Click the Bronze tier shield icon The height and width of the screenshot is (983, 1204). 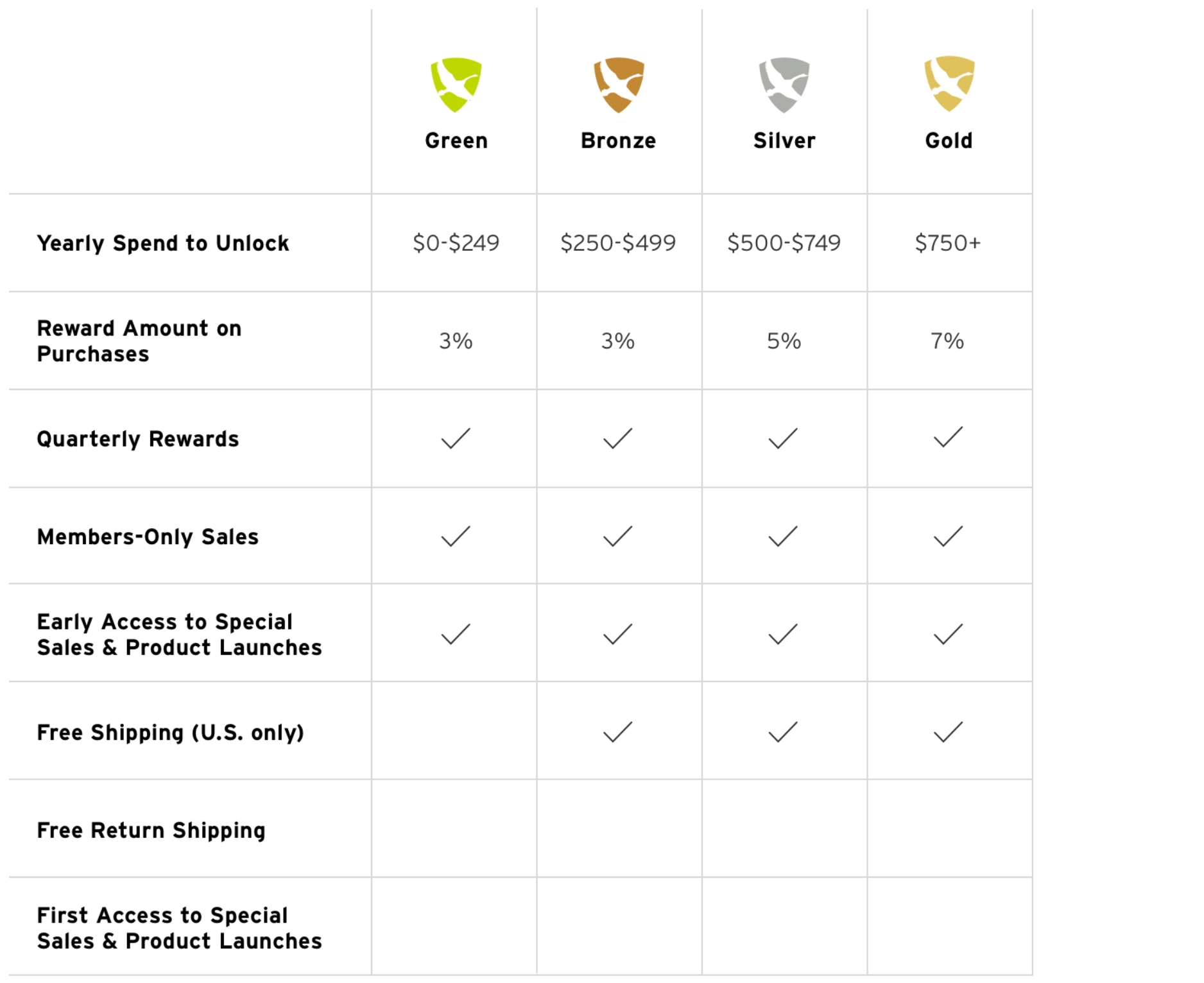pyautogui.click(x=619, y=85)
